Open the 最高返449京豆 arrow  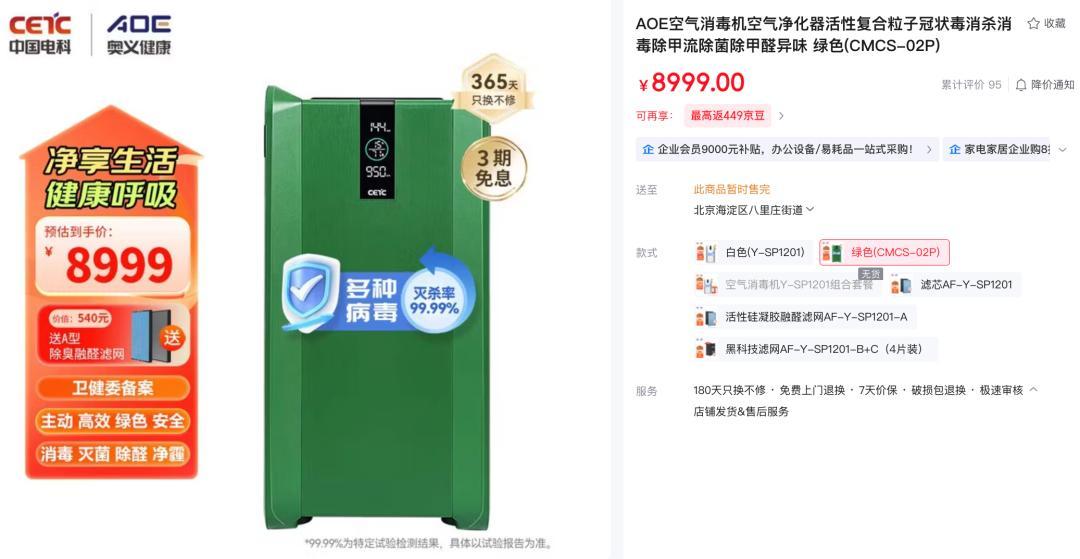781,116
